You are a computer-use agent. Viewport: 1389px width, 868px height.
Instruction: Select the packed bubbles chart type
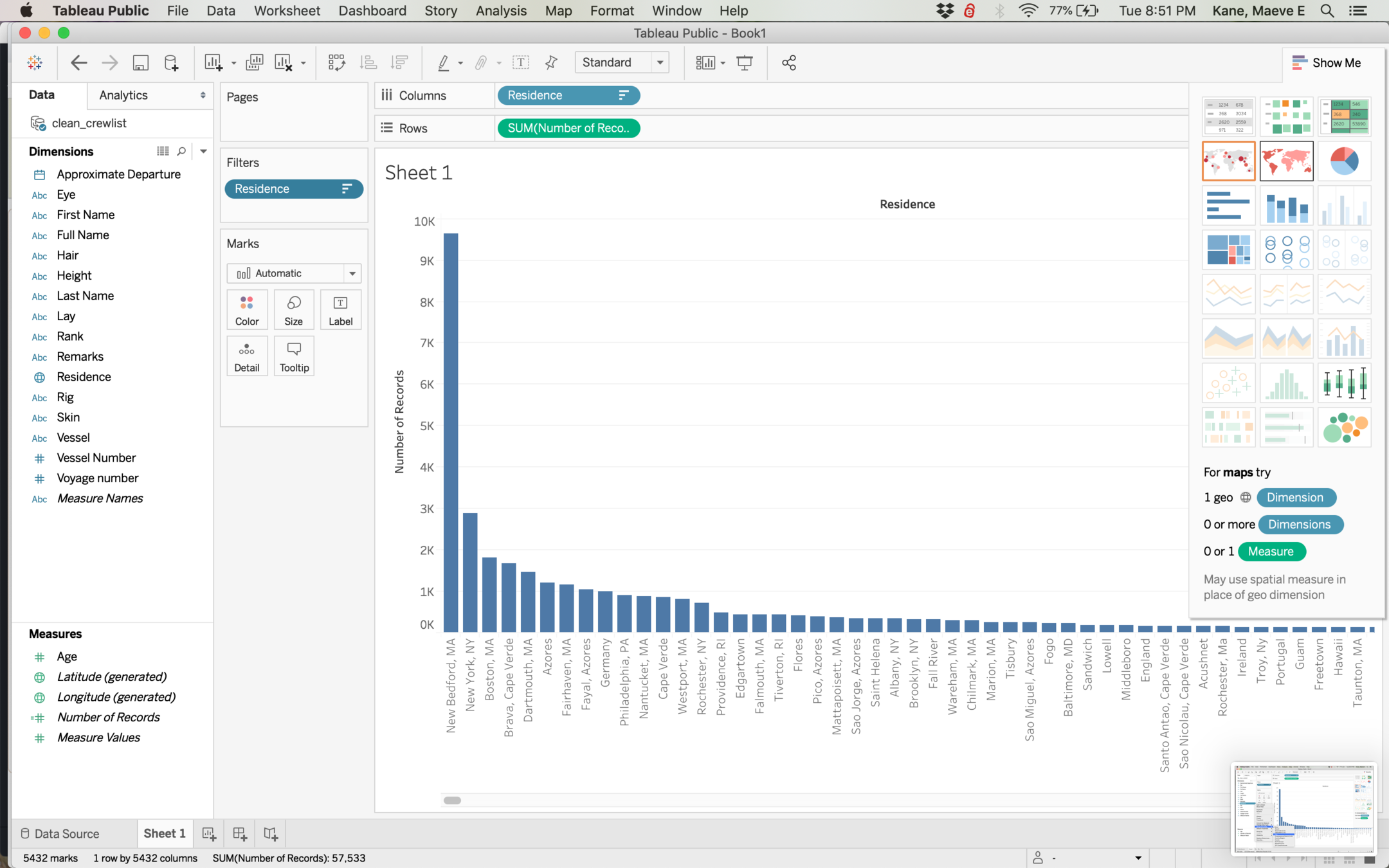(x=1343, y=427)
